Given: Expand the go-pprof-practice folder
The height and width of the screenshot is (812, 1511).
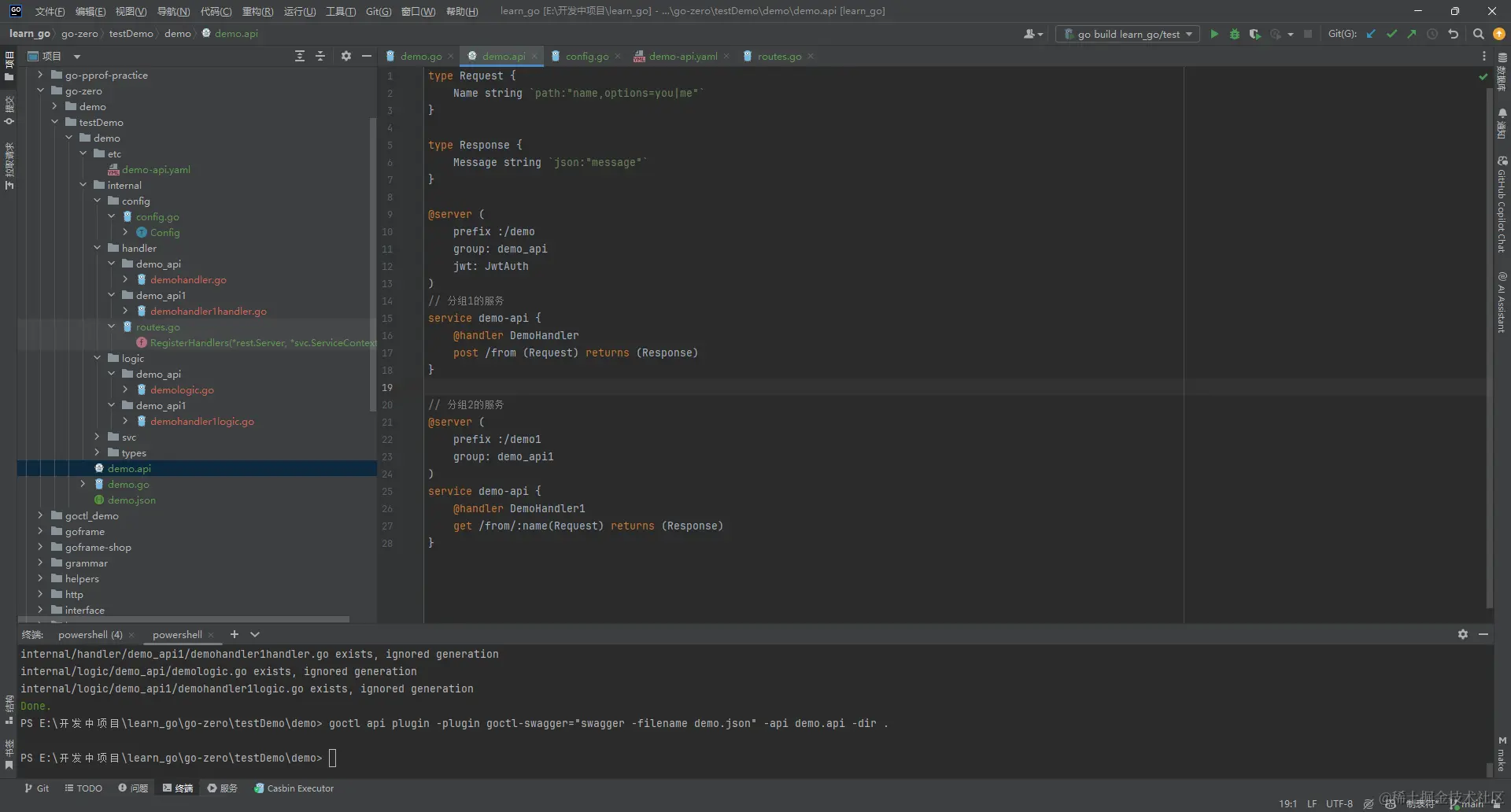Looking at the screenshot, I should coord(40,75).
